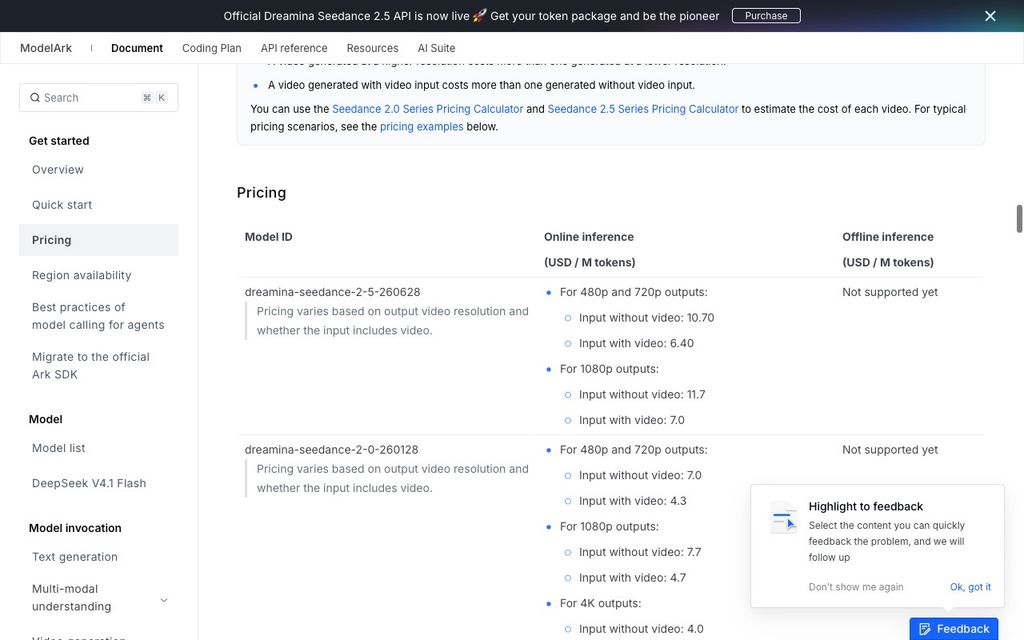1024x640 pixels.
Task: Open the Model list page
Action: (x=59, y=448)
